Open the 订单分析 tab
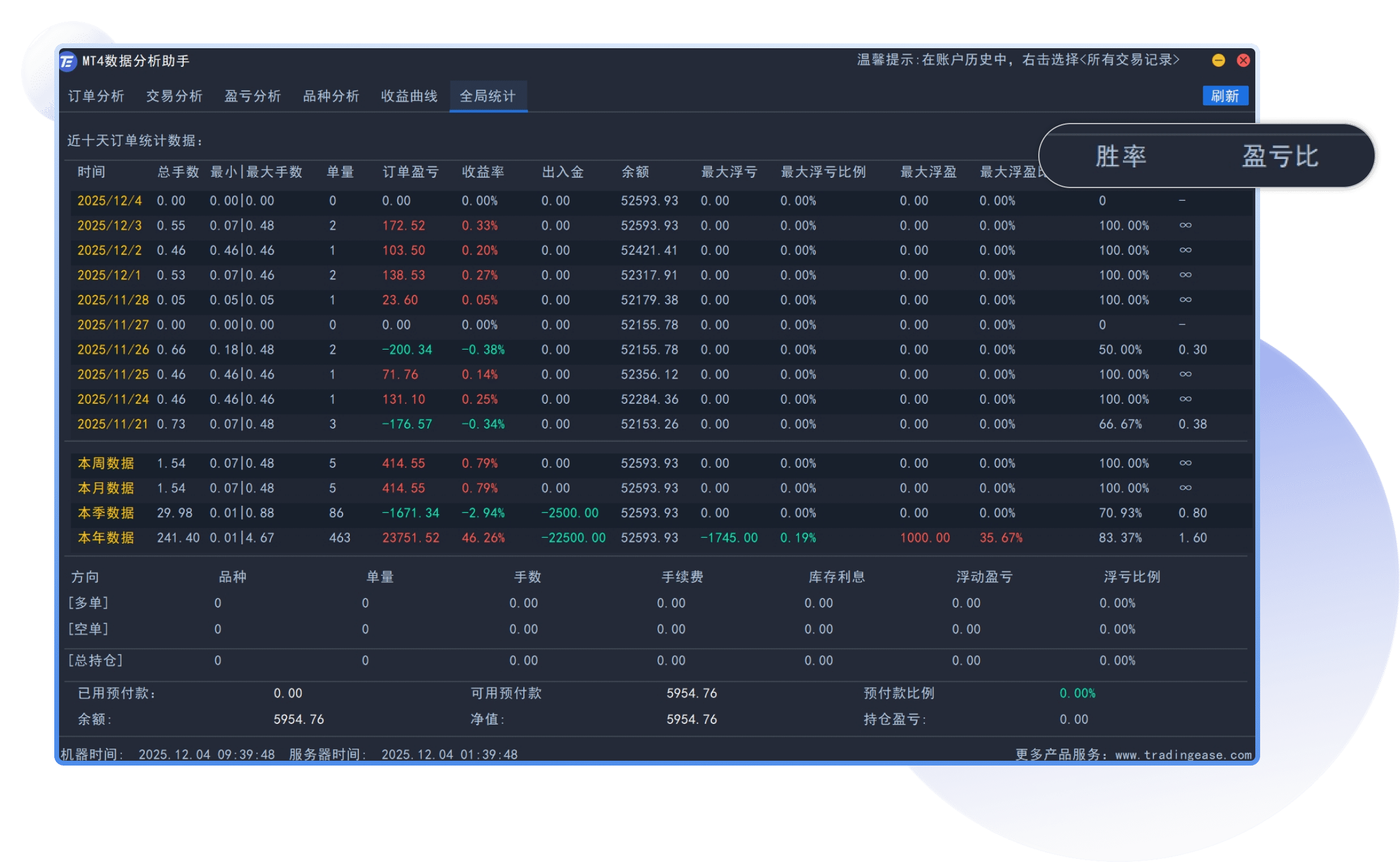1400x862 pixels. [x=96, y=96]
